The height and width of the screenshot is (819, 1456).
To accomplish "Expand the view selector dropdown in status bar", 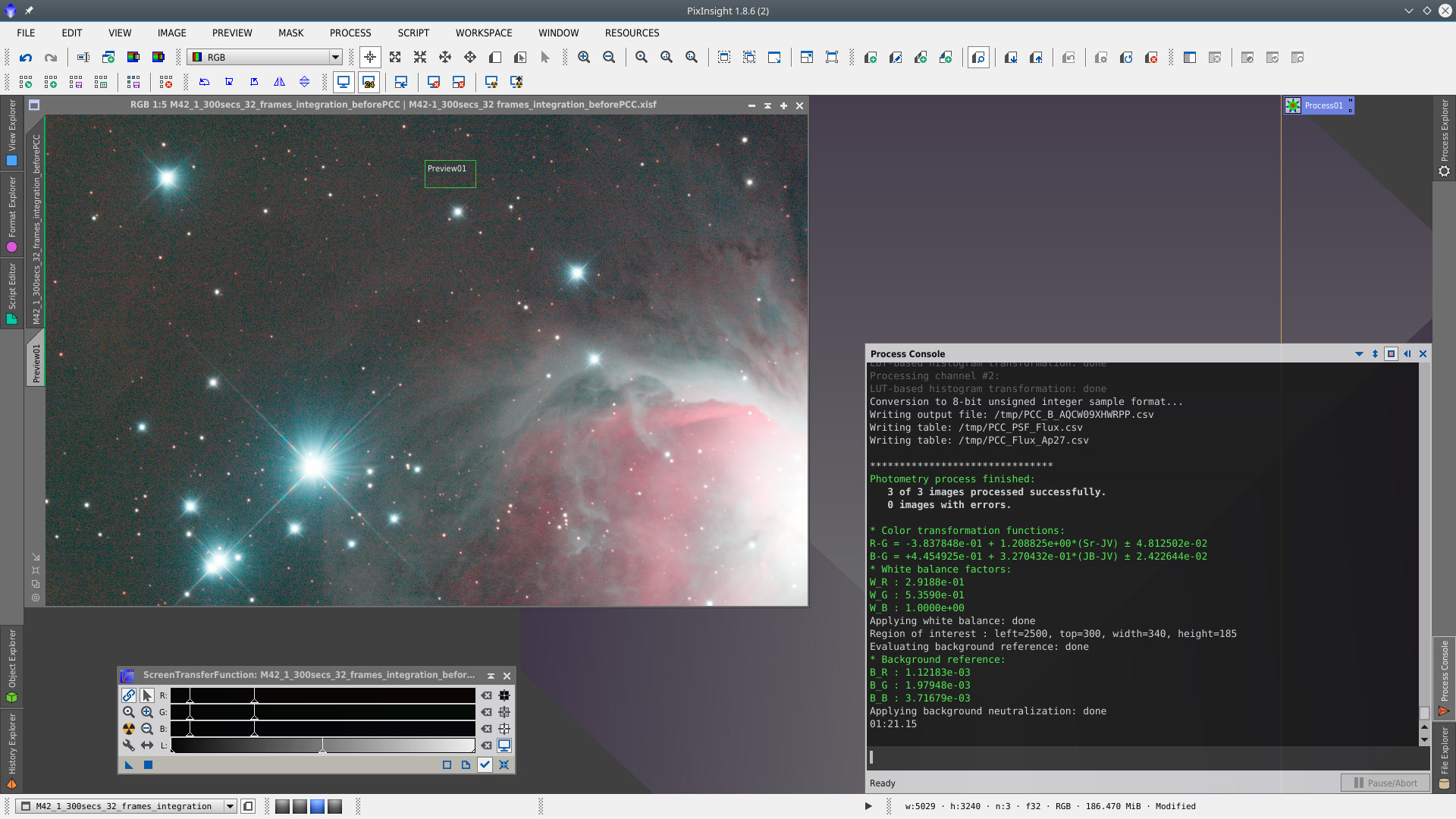I will [230, 806].
